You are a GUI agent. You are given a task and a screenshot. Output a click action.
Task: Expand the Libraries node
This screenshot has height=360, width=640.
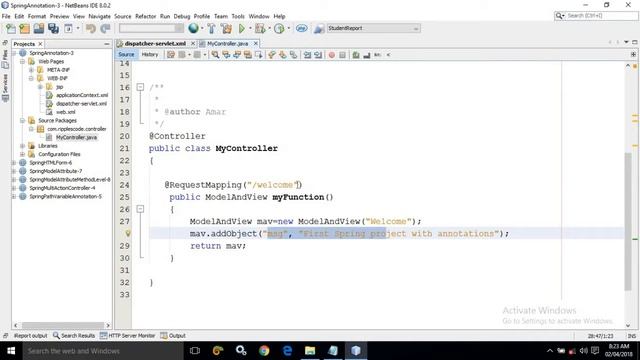point(23,146)
